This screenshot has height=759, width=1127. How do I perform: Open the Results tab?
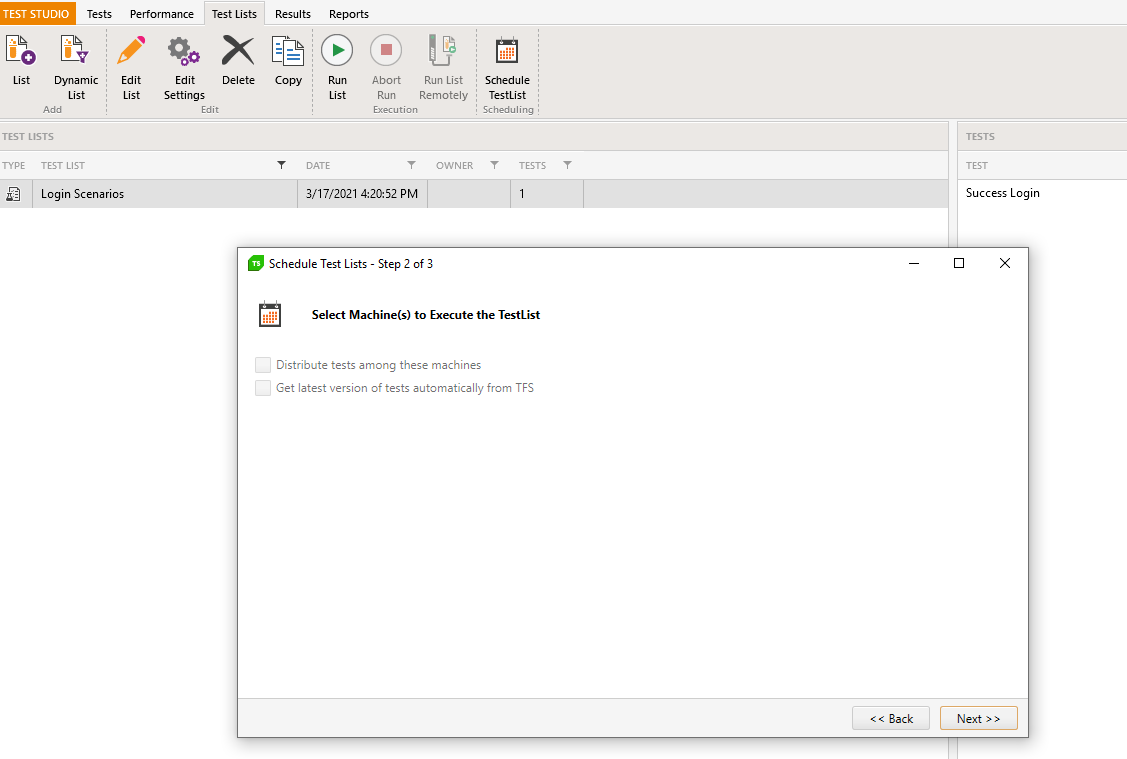coord(293,14)
